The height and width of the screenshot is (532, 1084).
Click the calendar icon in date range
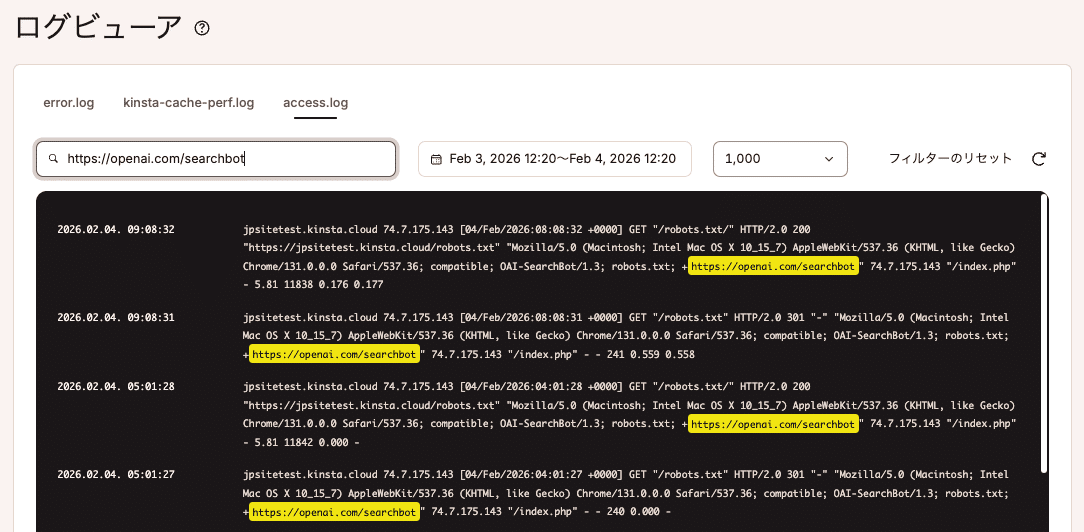pos(436,159)
